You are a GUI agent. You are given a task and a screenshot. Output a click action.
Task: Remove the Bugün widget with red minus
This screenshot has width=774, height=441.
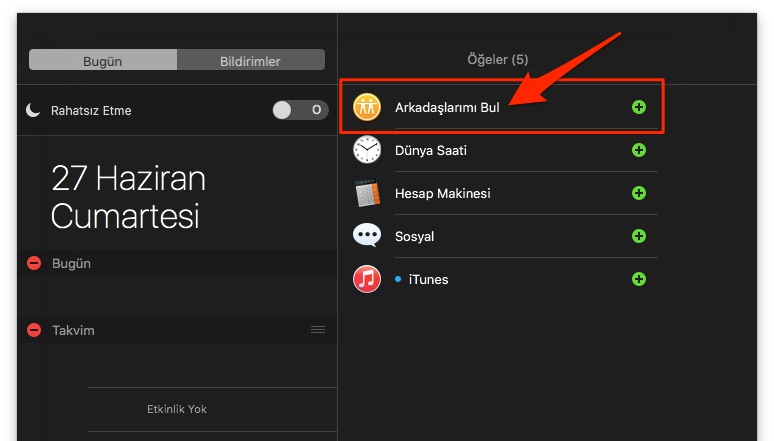pyautogui.click(x=34, y=263)
